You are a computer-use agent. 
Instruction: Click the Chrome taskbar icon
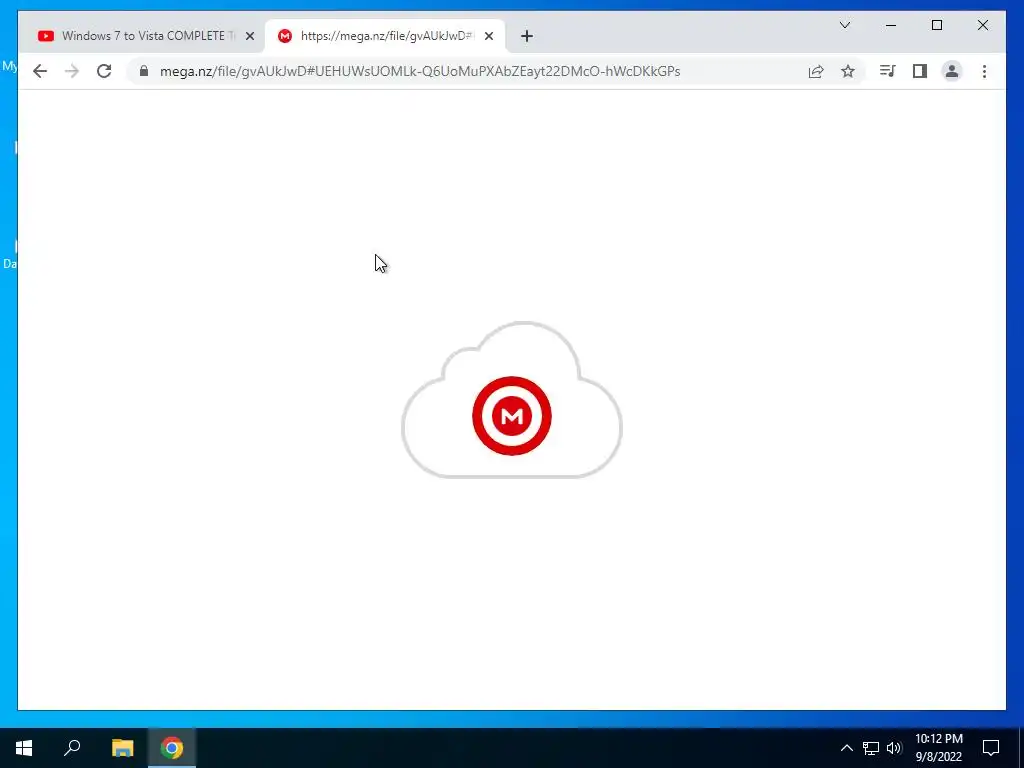pos(172,748)
